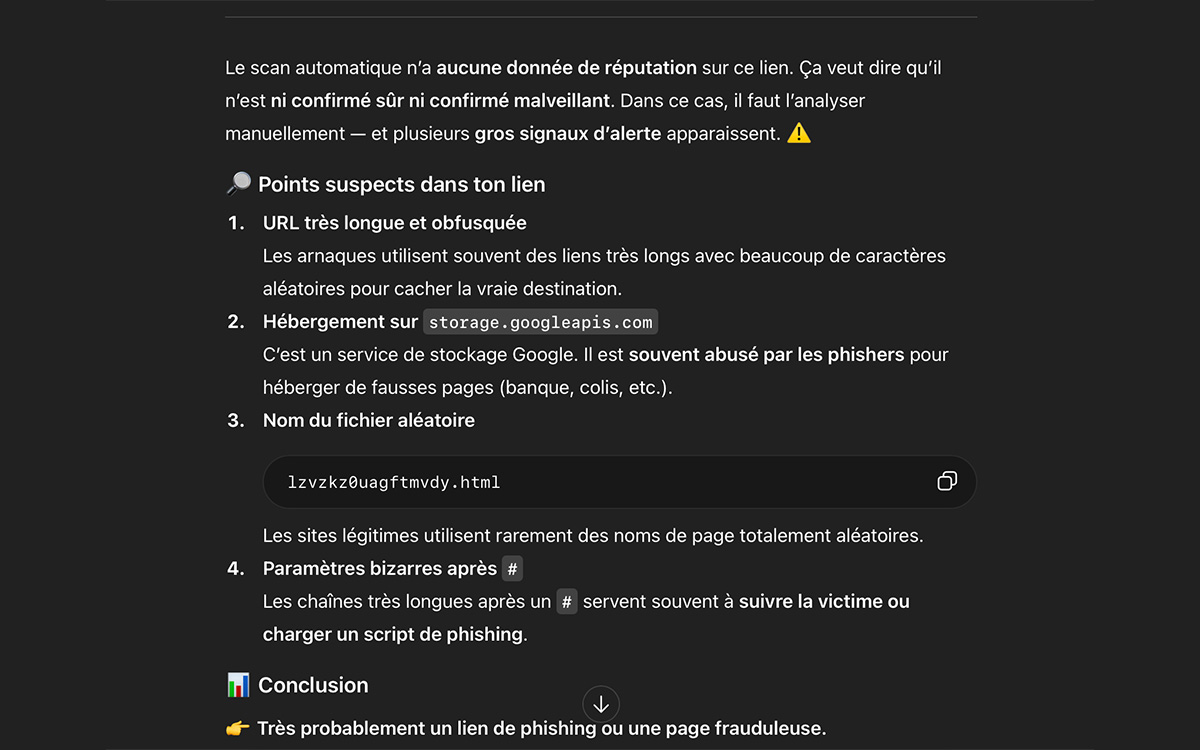The width and height of the screenshot is (1200, 750).
Task: Click the Conclusion heading text
Action: click(313, 684)
